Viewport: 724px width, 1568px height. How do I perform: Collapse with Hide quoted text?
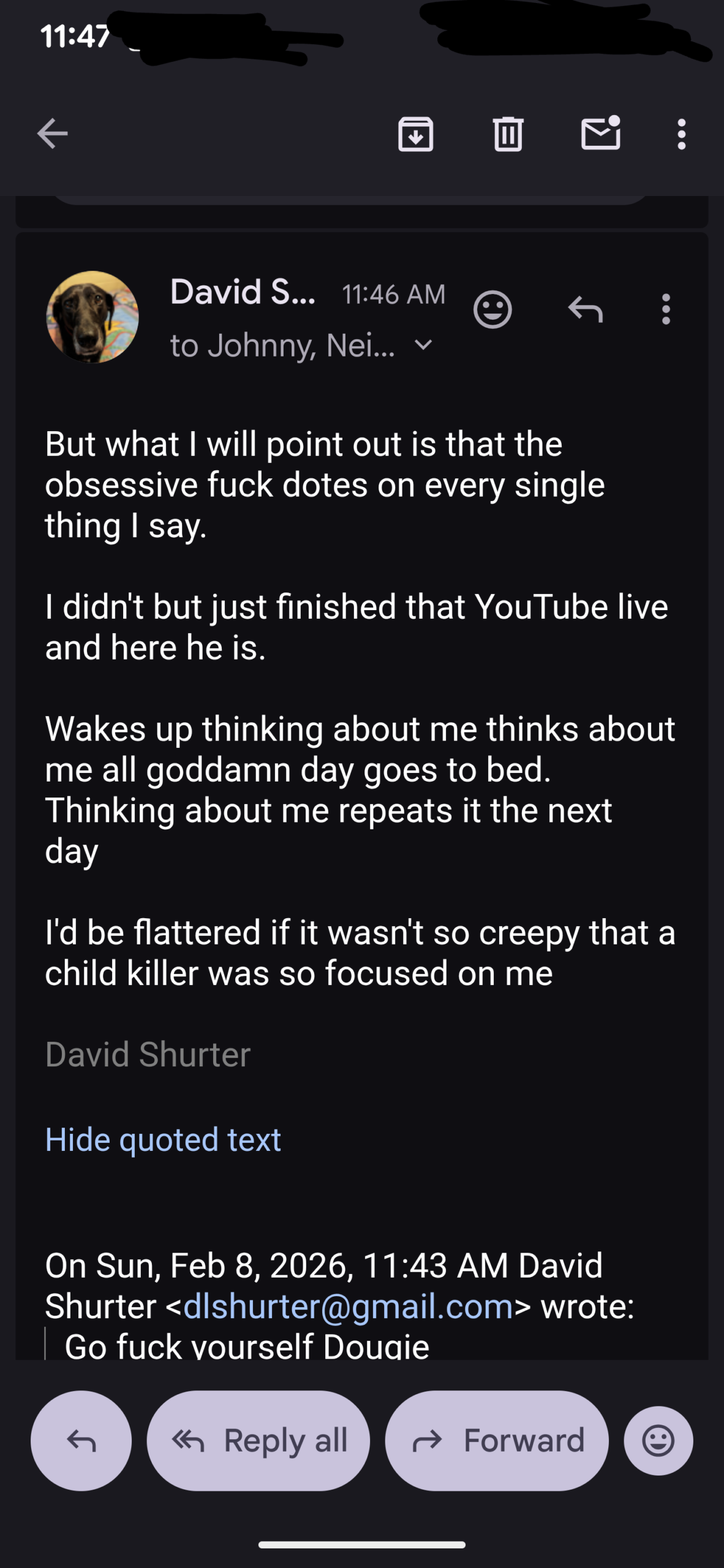coord(163,1140)
